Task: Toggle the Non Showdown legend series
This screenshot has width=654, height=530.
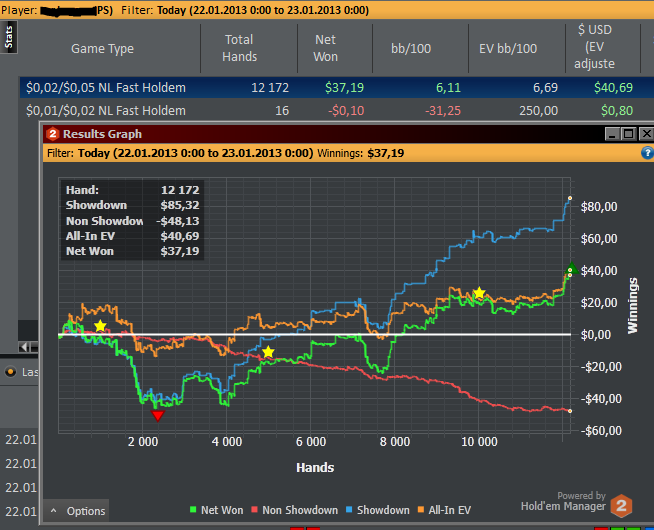Action: (x=296, y=510)
